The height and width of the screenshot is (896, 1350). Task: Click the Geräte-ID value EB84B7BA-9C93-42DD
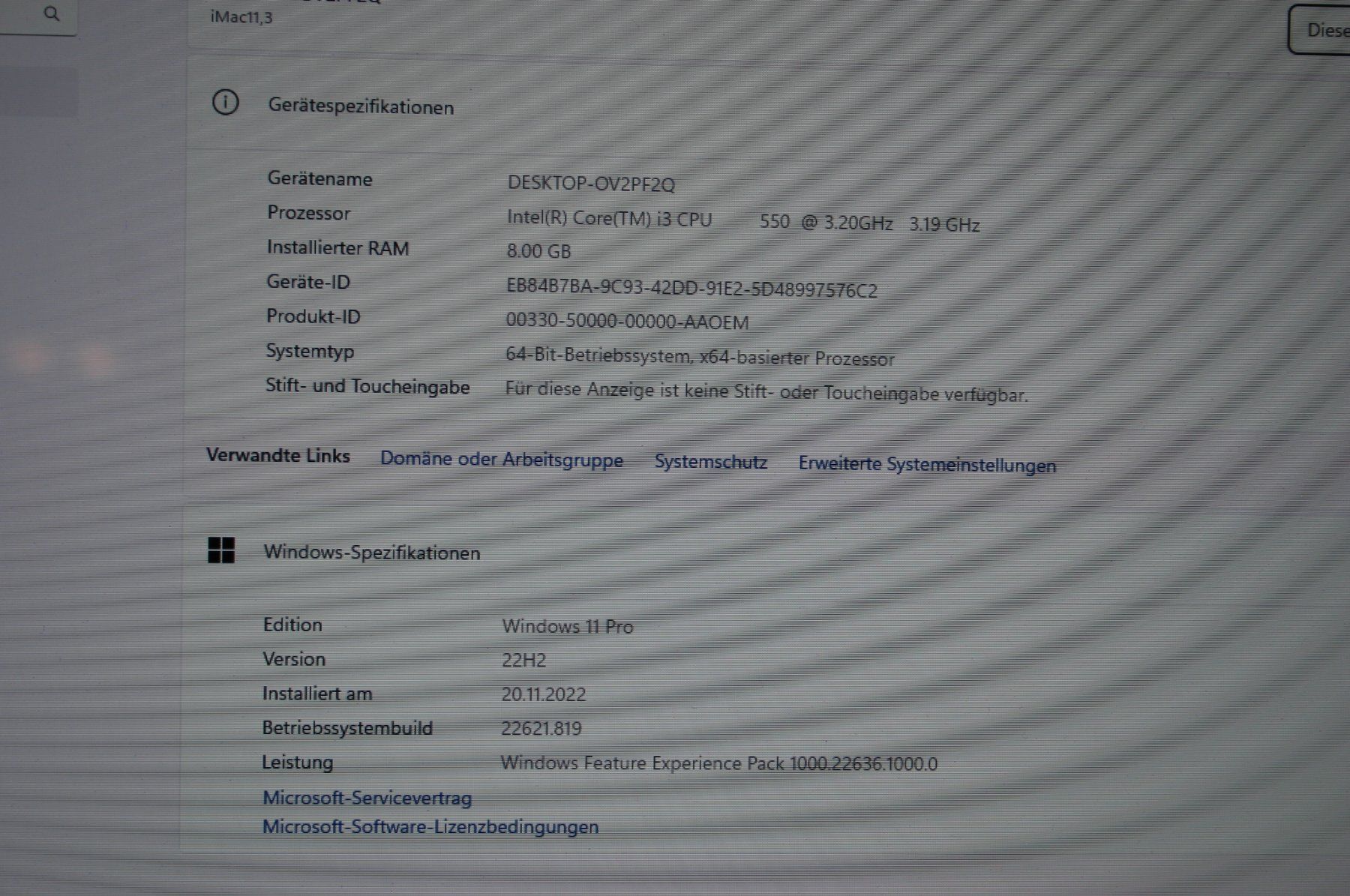[x=691, y=289]
